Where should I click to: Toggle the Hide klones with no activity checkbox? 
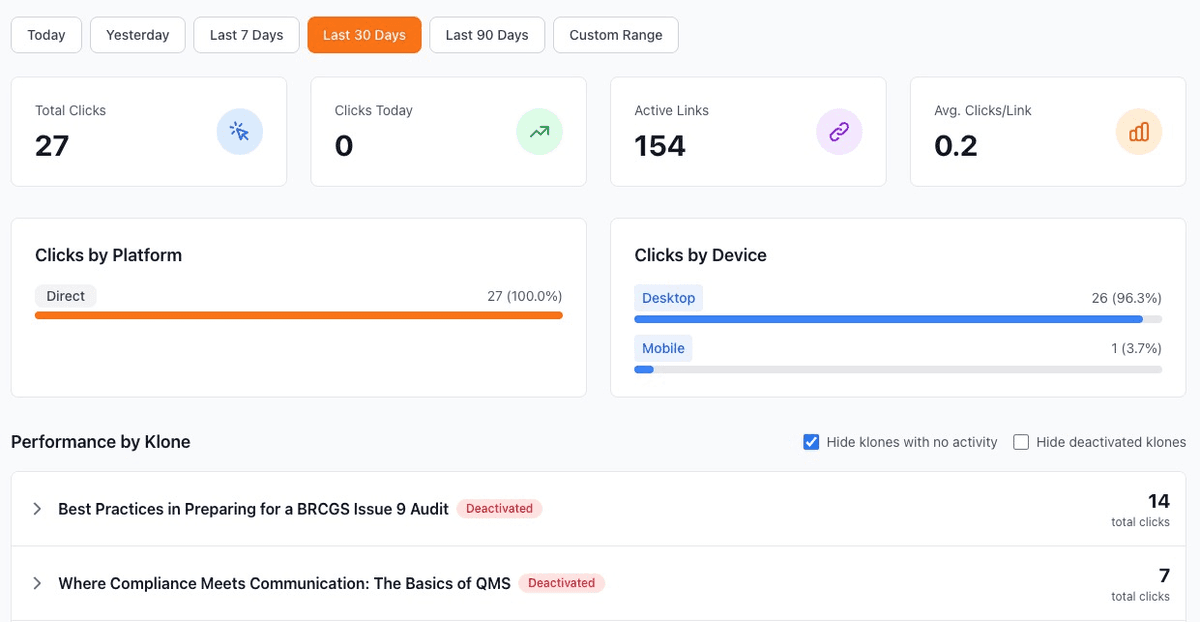coord(811,441)
